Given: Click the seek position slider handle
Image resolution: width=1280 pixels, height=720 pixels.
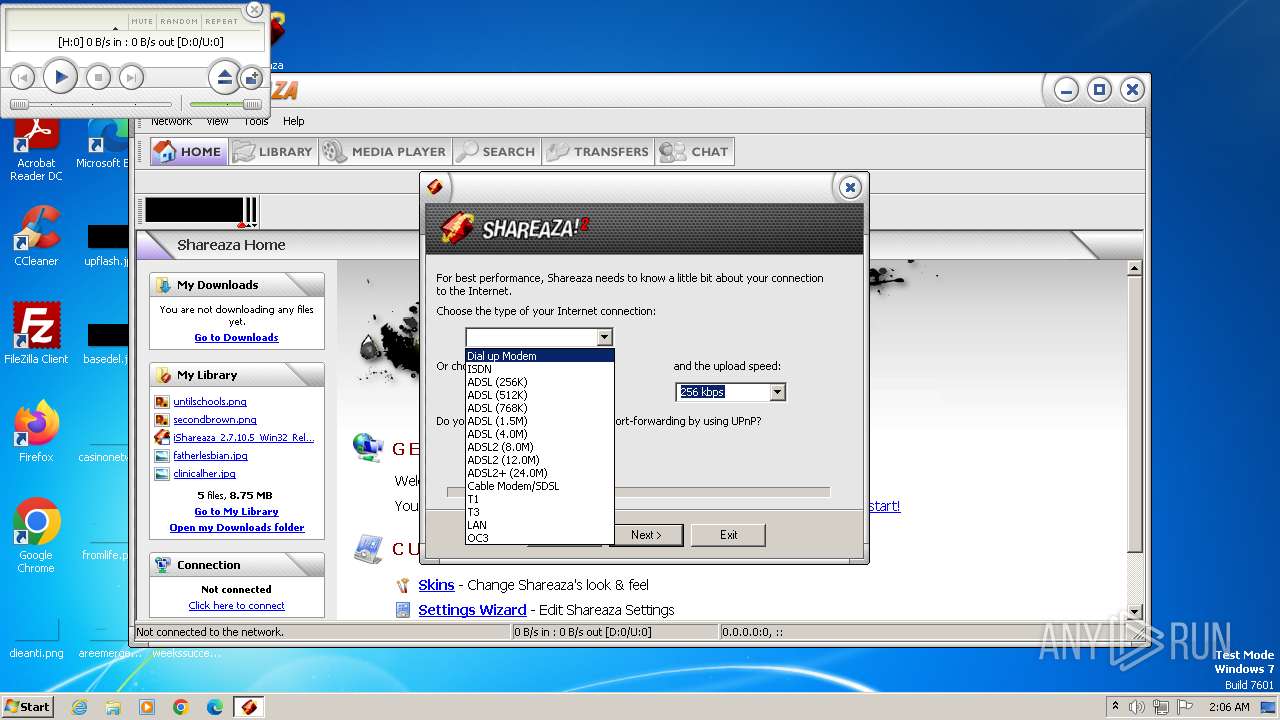Looking at the screenshot, I should pyautogui.click(x=19, y=104).
